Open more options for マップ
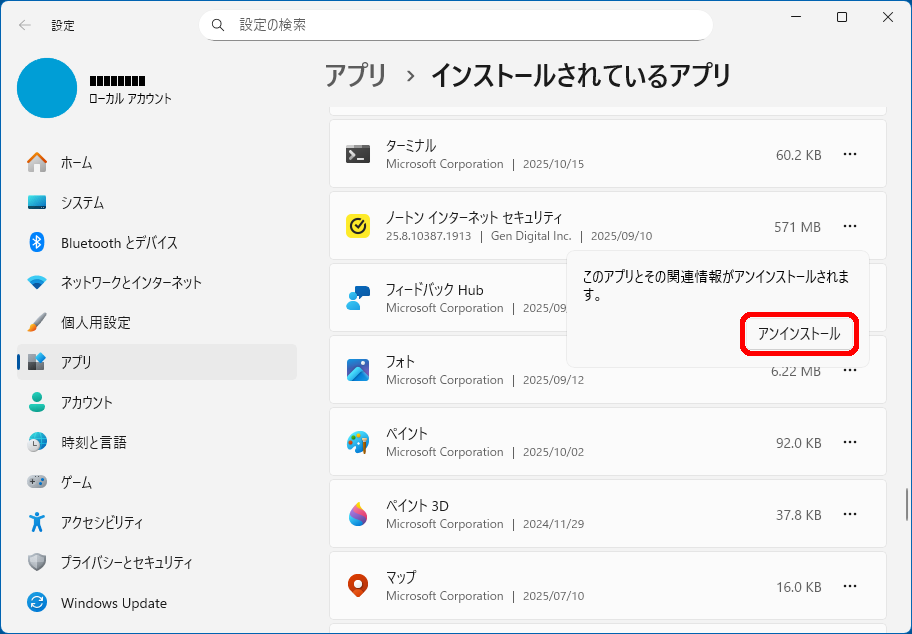The width and height of the screenshot is (912, 634). 850,586
